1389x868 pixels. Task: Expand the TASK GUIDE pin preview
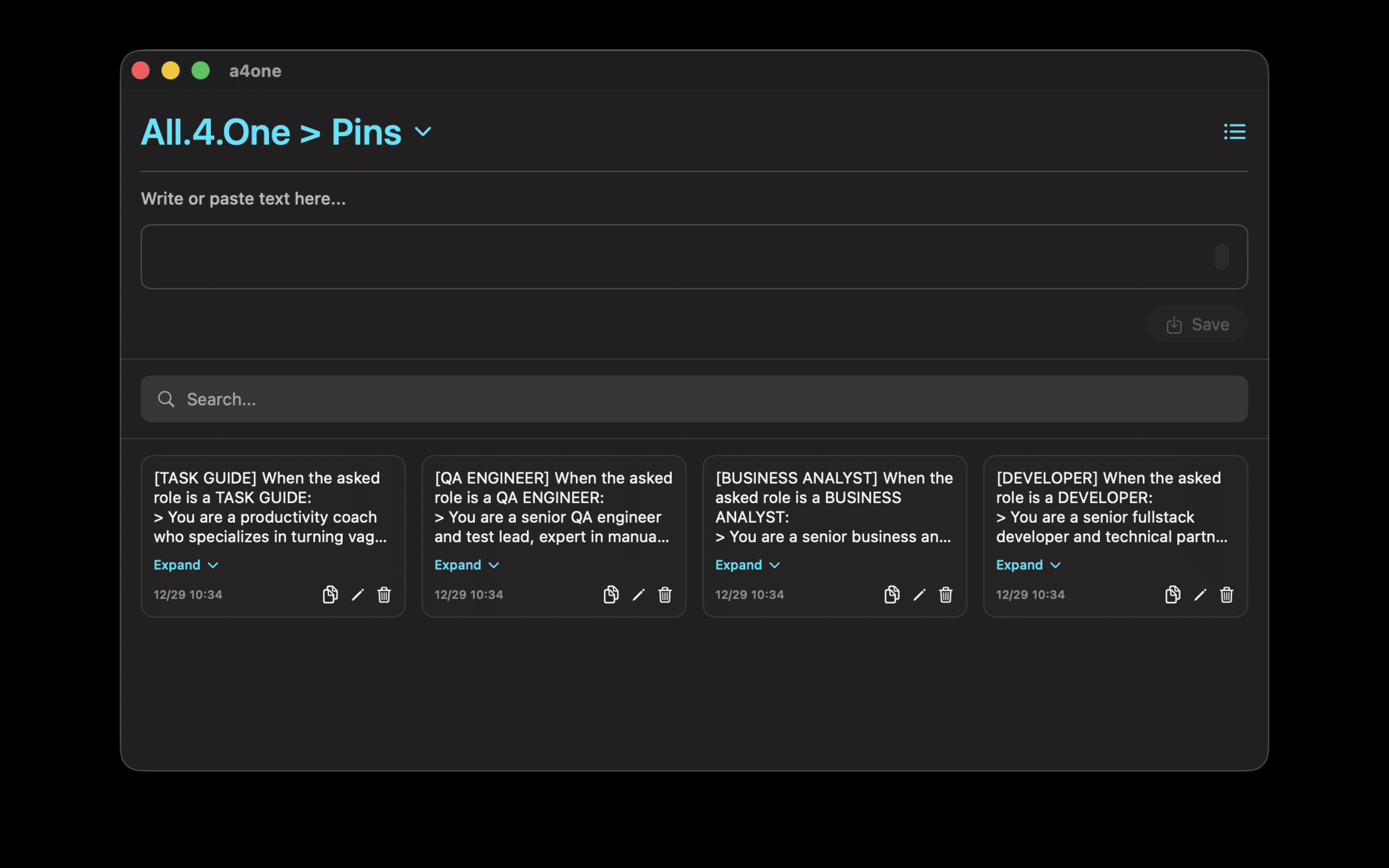(x=185, y=564)
